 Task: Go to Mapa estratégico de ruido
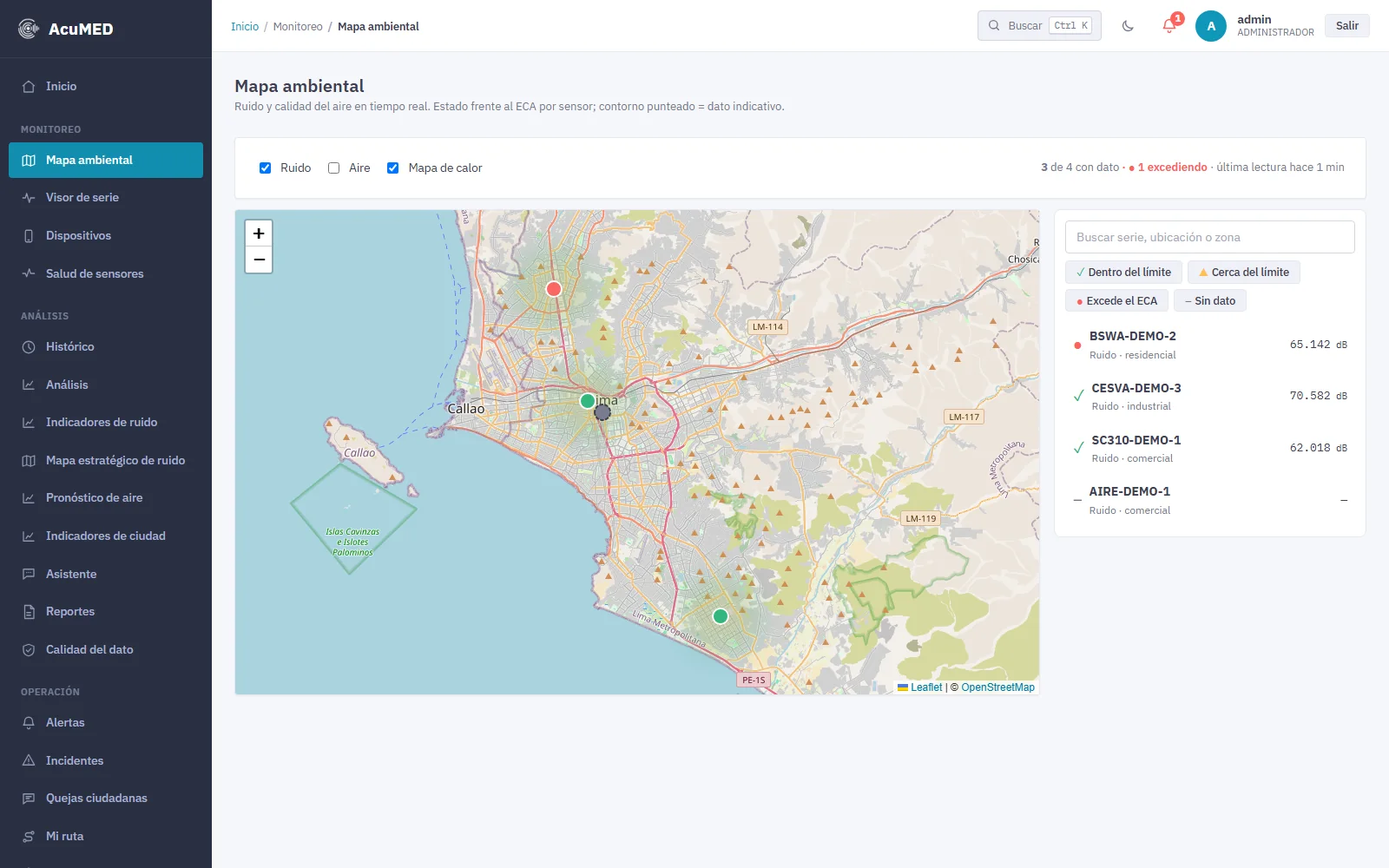(x=106, y=461)
